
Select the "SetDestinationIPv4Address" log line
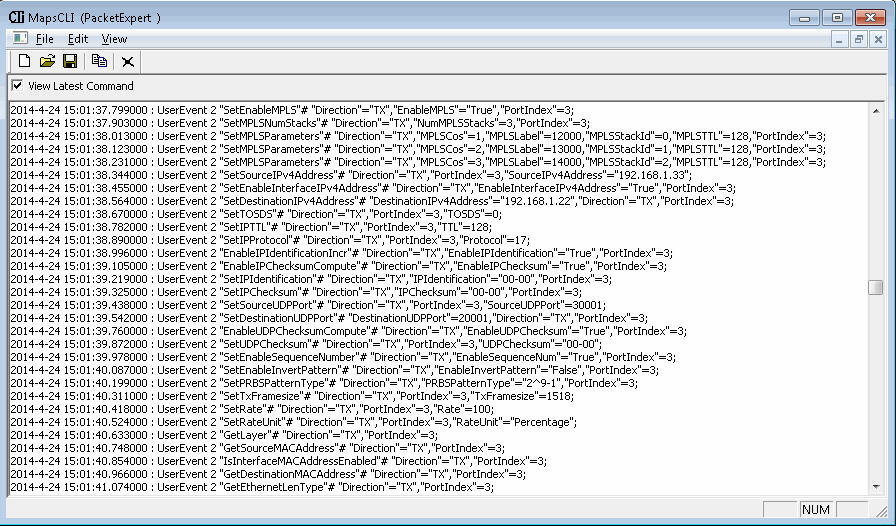click(372, 201)
